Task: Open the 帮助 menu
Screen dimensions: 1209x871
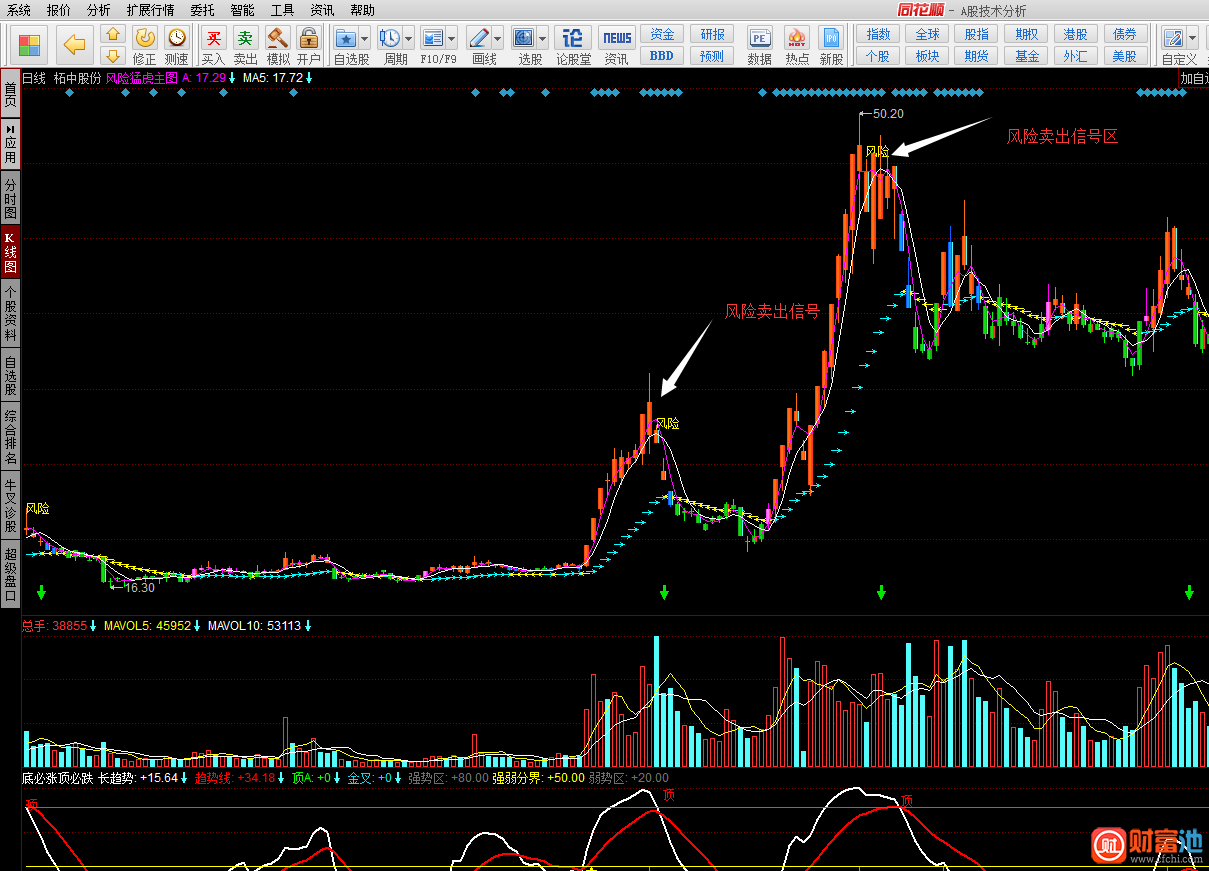Action: tap(362, 10)
